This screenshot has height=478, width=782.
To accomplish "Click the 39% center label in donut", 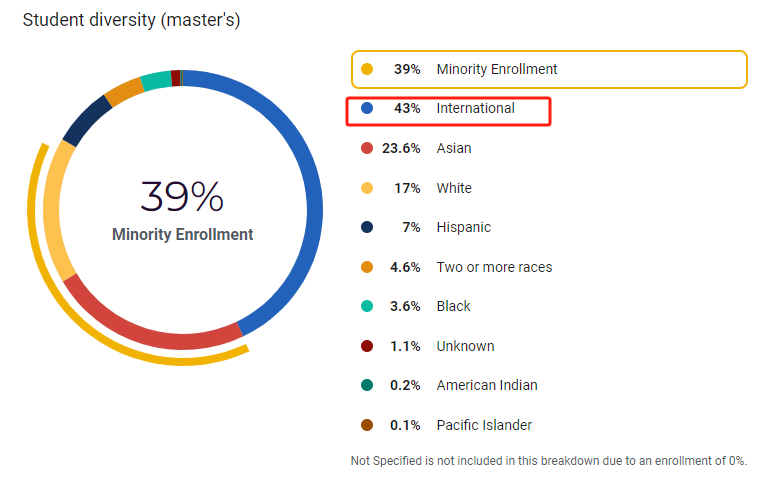I will [x=182, y=197].
